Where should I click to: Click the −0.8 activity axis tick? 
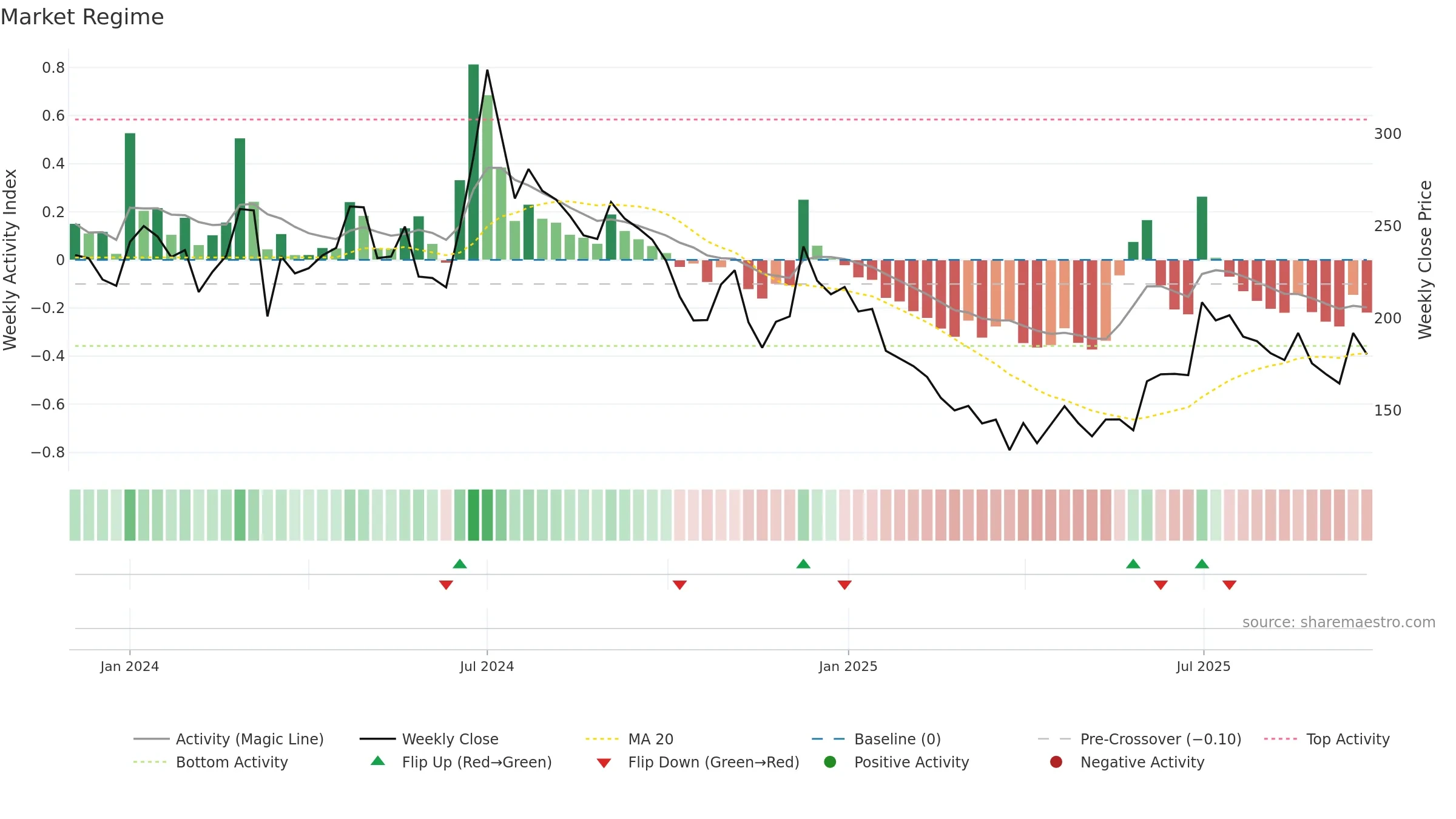[x=48, y=452]
